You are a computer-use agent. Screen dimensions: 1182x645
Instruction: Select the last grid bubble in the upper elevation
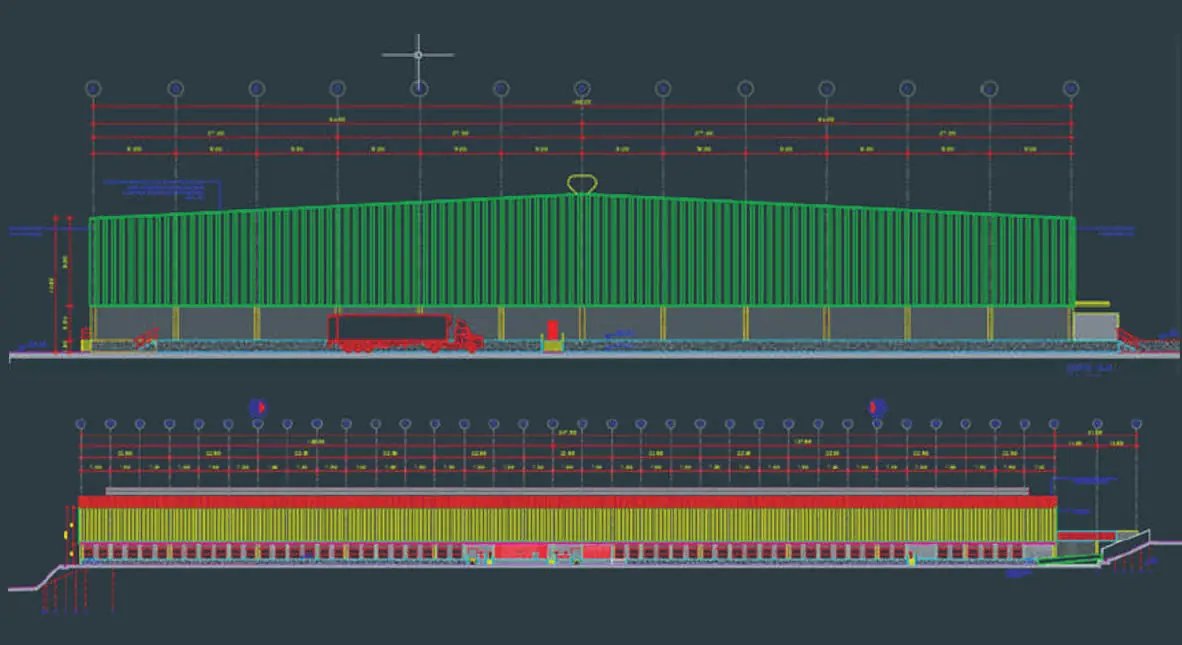pyautogui.click(x=1071, y=89)
